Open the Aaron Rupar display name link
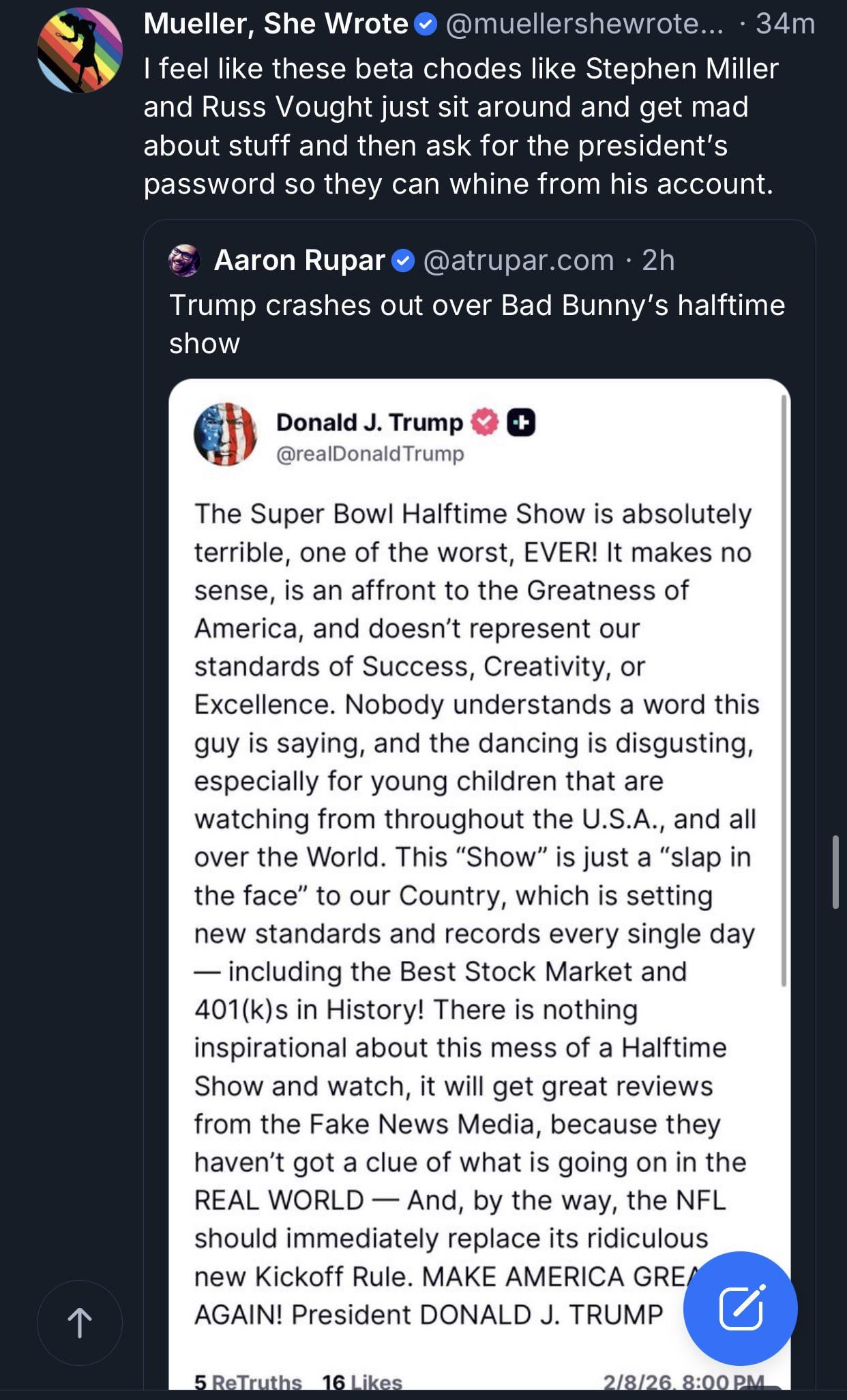Viewport: 847px width, 1400px height. coord(299,260)
